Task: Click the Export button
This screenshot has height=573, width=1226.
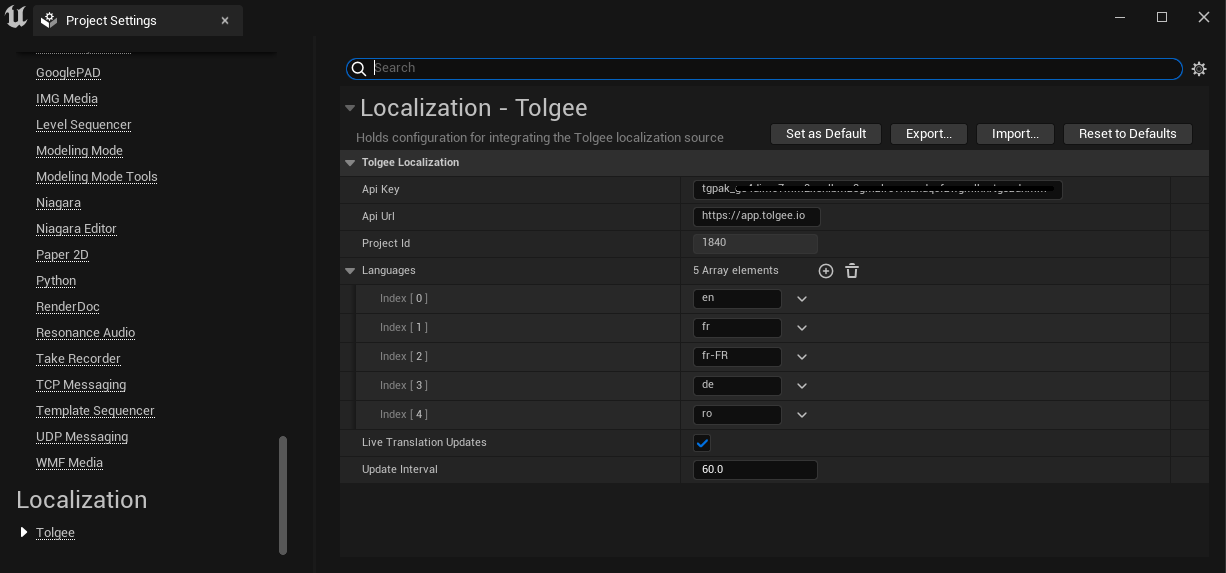Action: pos(928,134)
